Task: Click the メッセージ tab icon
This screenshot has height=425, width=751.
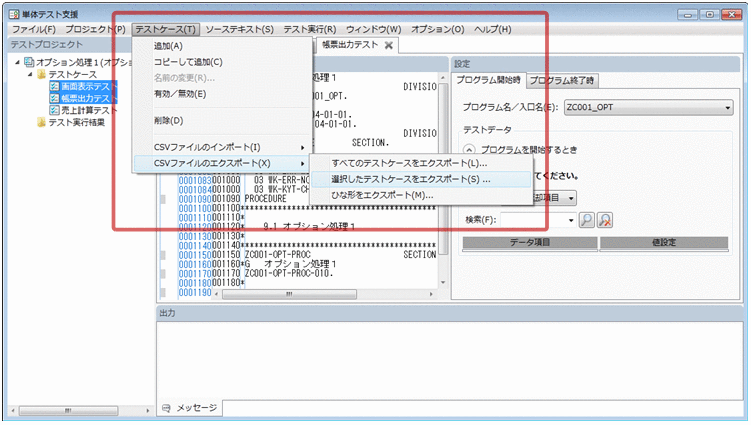Action: point(166,408)
